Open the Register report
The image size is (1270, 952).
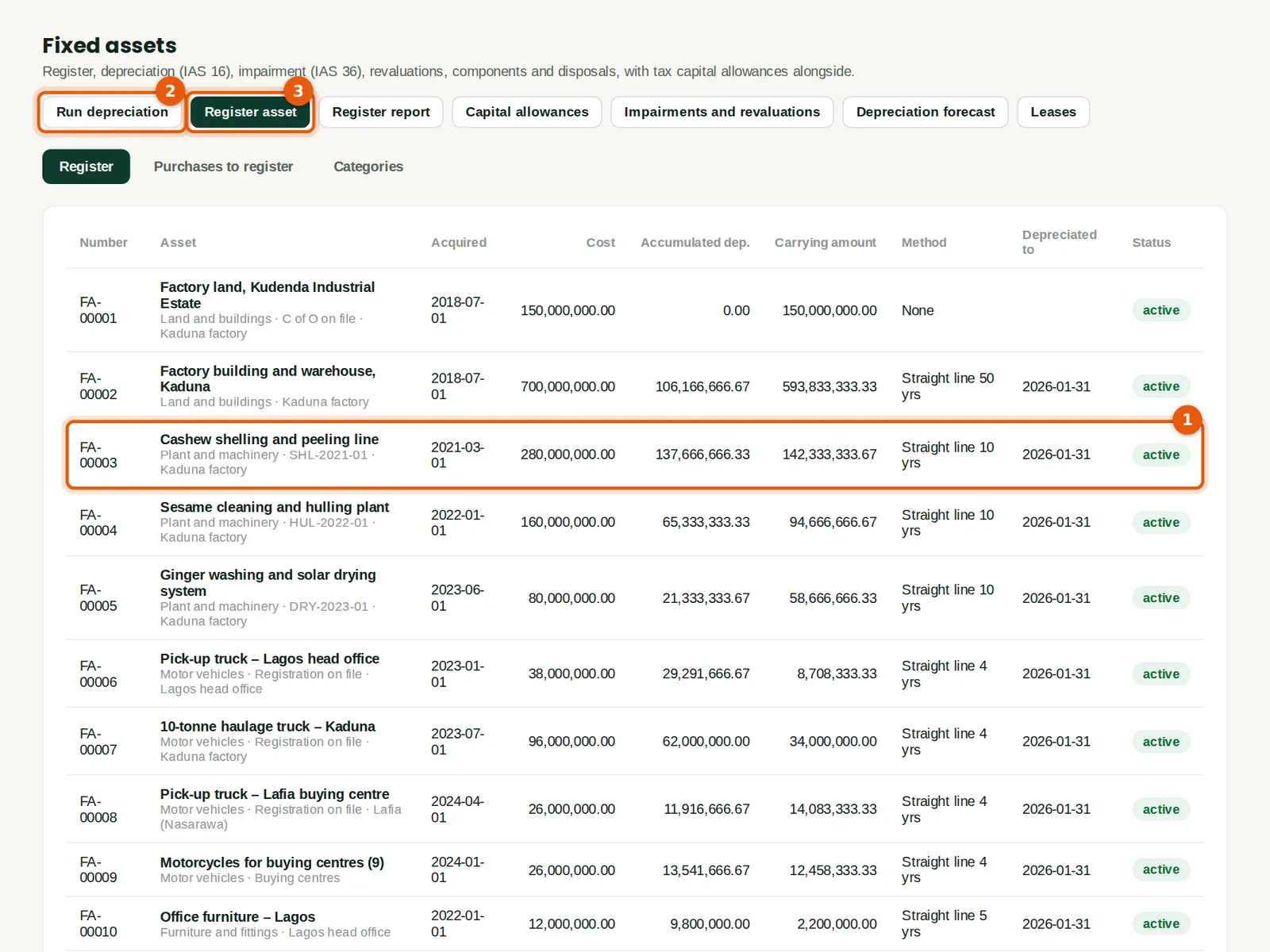coord(381,112)
